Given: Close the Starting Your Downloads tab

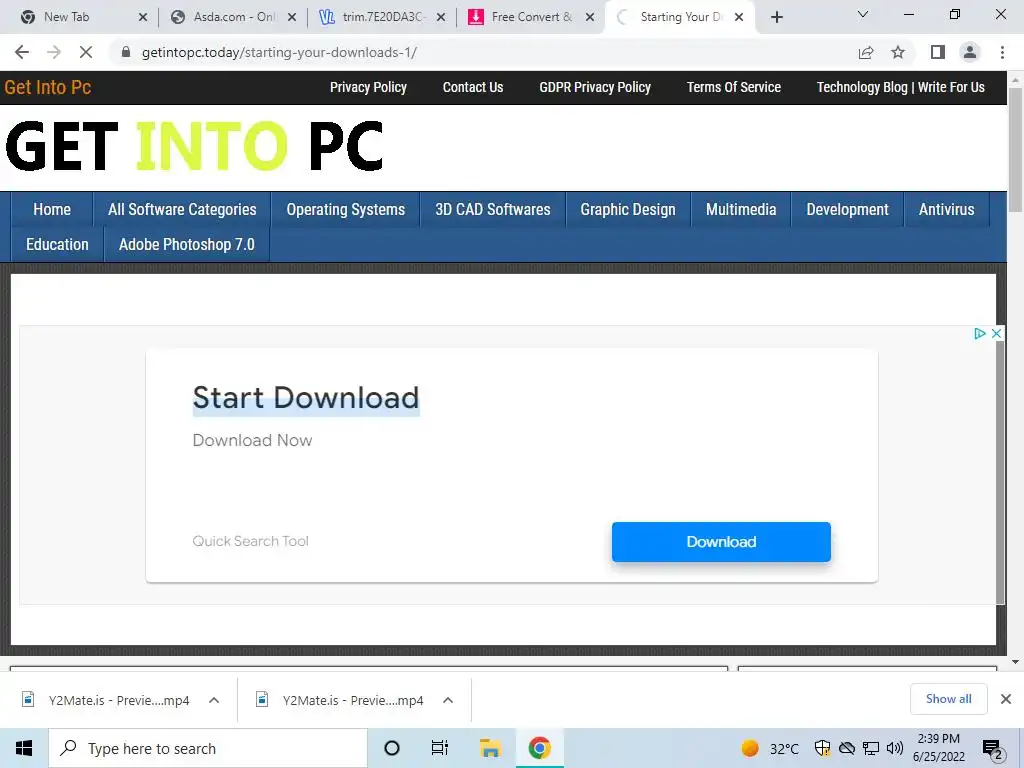Looking at the screenshot, I should click(x=739, y=17).
